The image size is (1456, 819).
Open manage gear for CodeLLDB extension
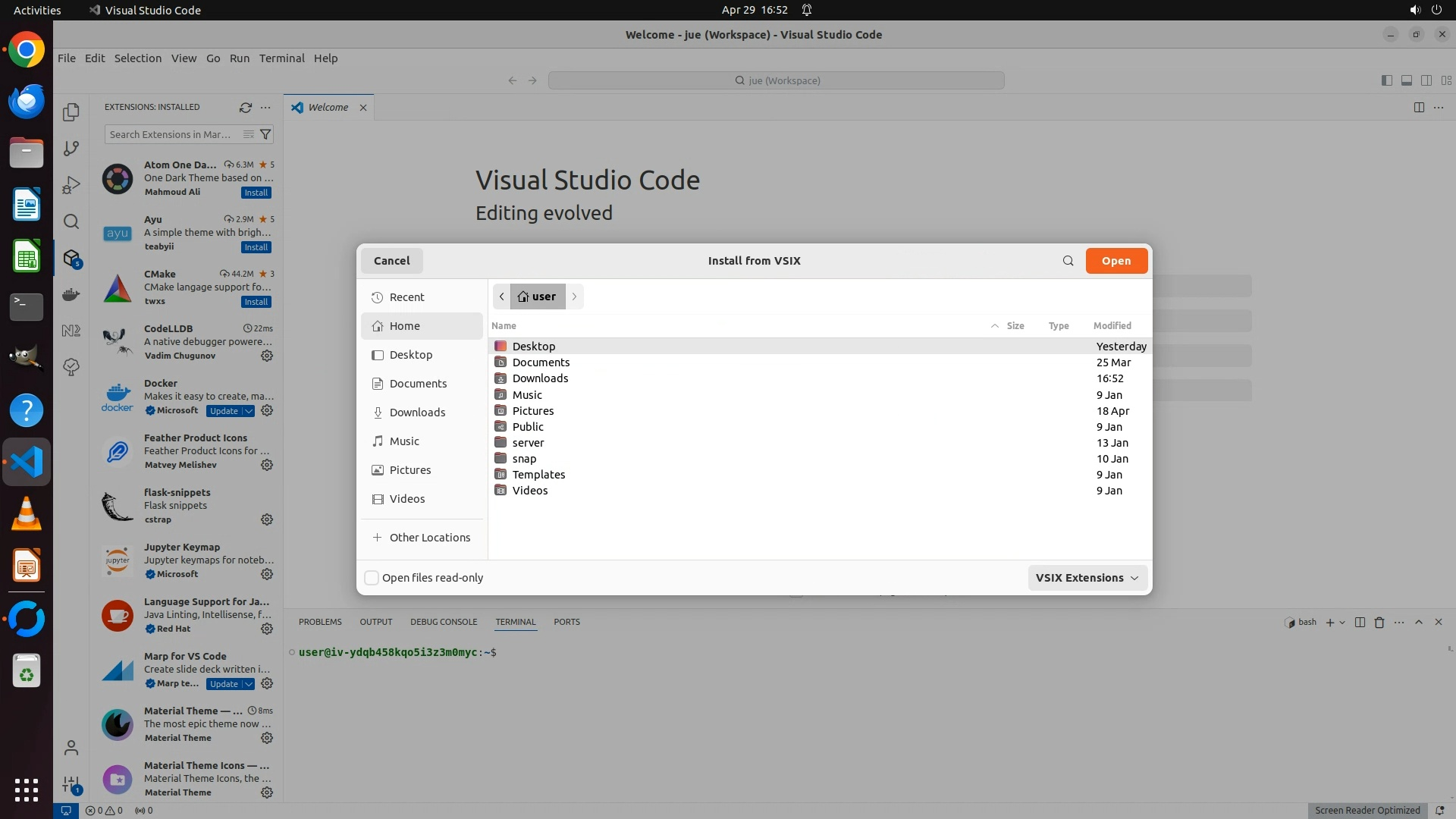coord(267,356)
